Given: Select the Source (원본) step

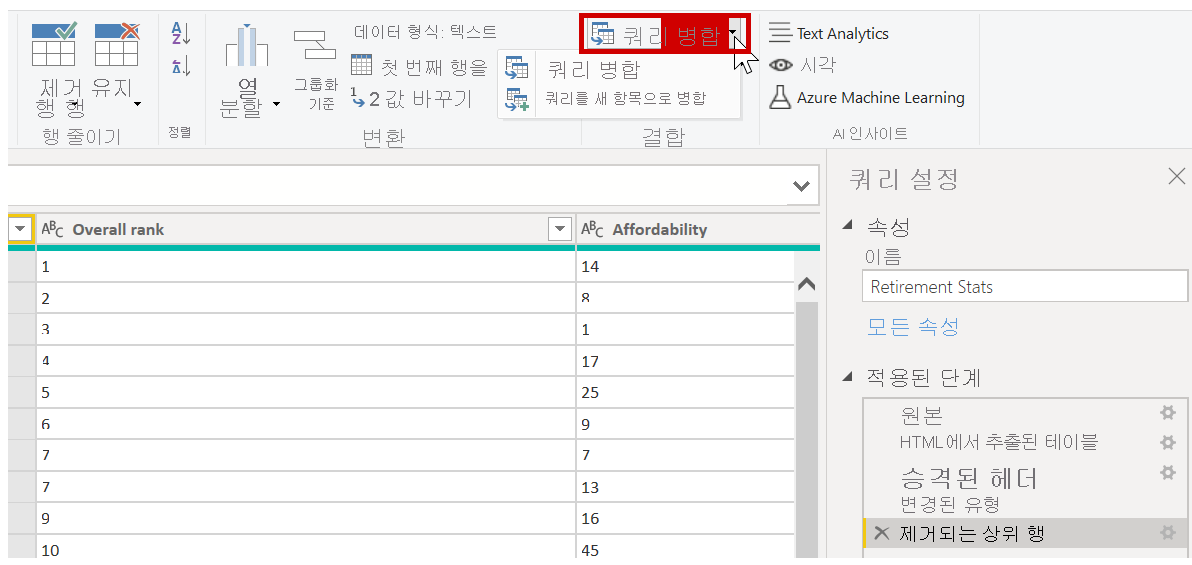Looking at the screenshot, I should point(921,414).
